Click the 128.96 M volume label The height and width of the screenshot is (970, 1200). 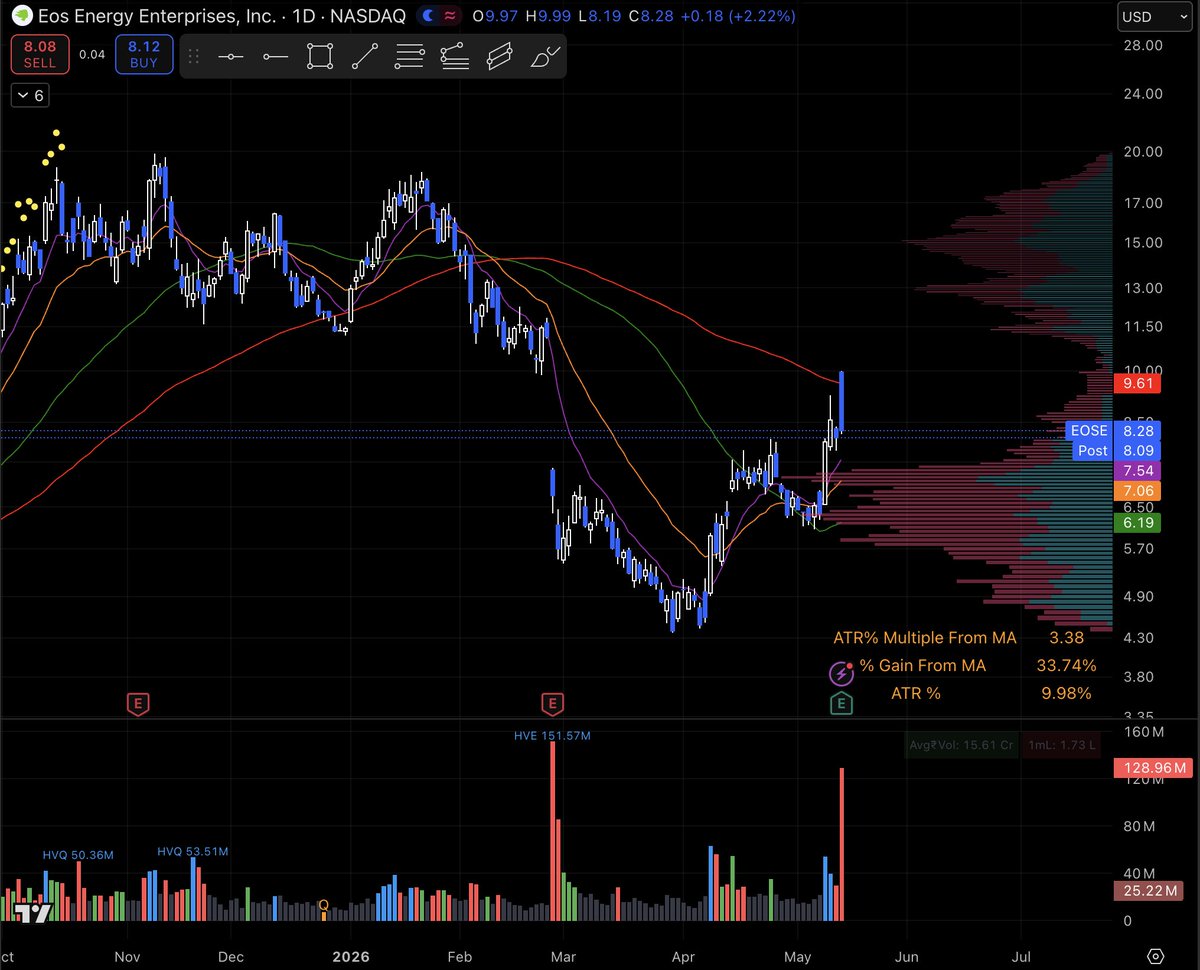(x=1153, y=768)
